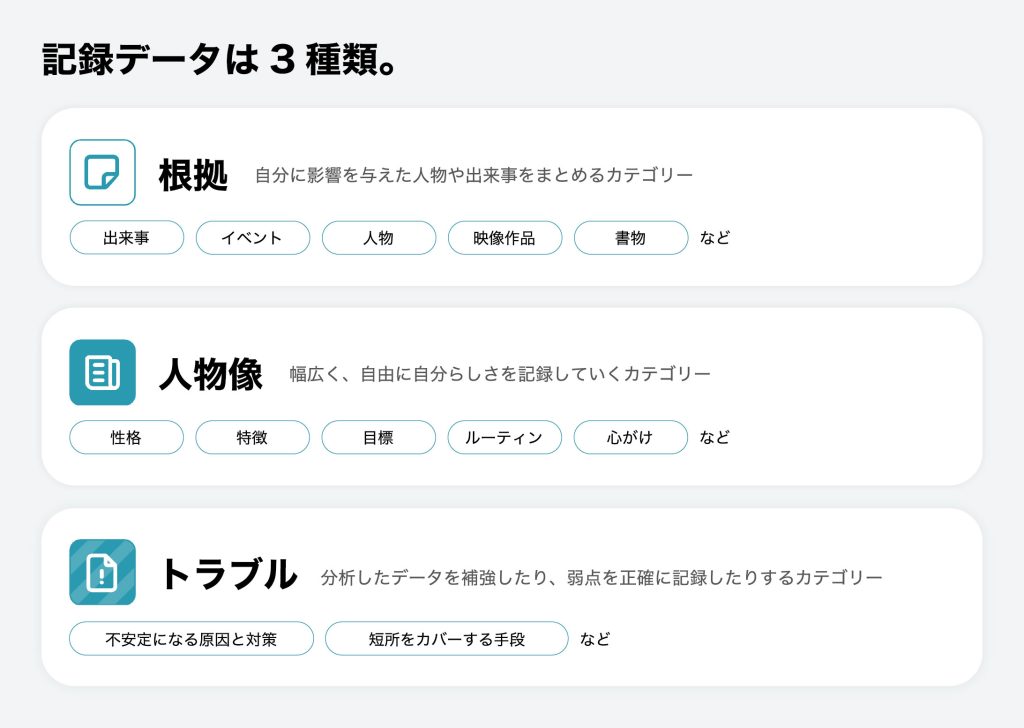Click the トラブル category heading
Viewport: 1024px width, 728px height.
pyautogui.click(x=228, y=575)
